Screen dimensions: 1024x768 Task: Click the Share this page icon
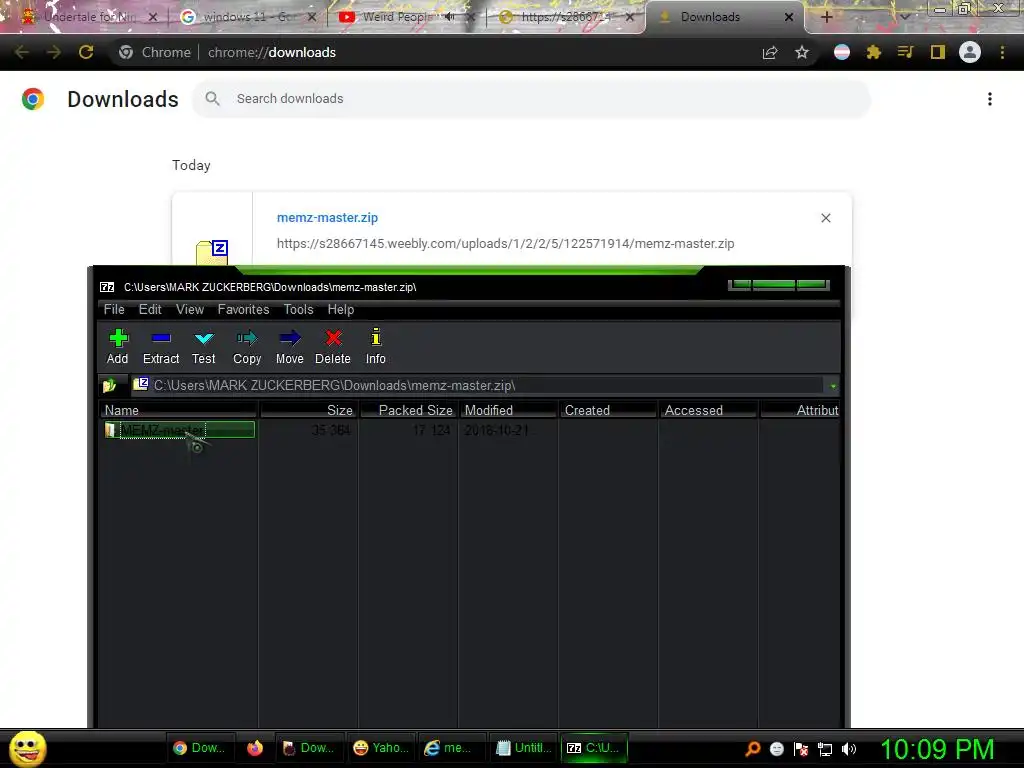tap(770, 52)
